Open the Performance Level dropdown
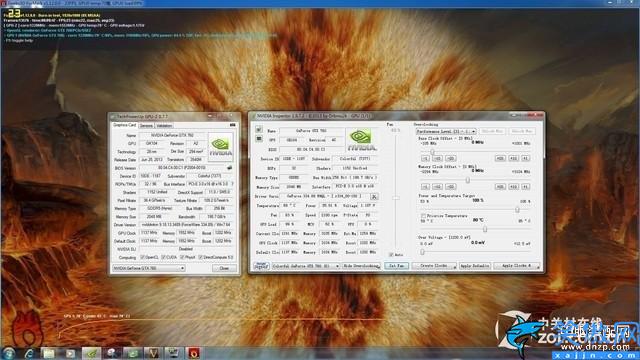The height and width of the screenshot is (360, 640). tap(446, 131)
